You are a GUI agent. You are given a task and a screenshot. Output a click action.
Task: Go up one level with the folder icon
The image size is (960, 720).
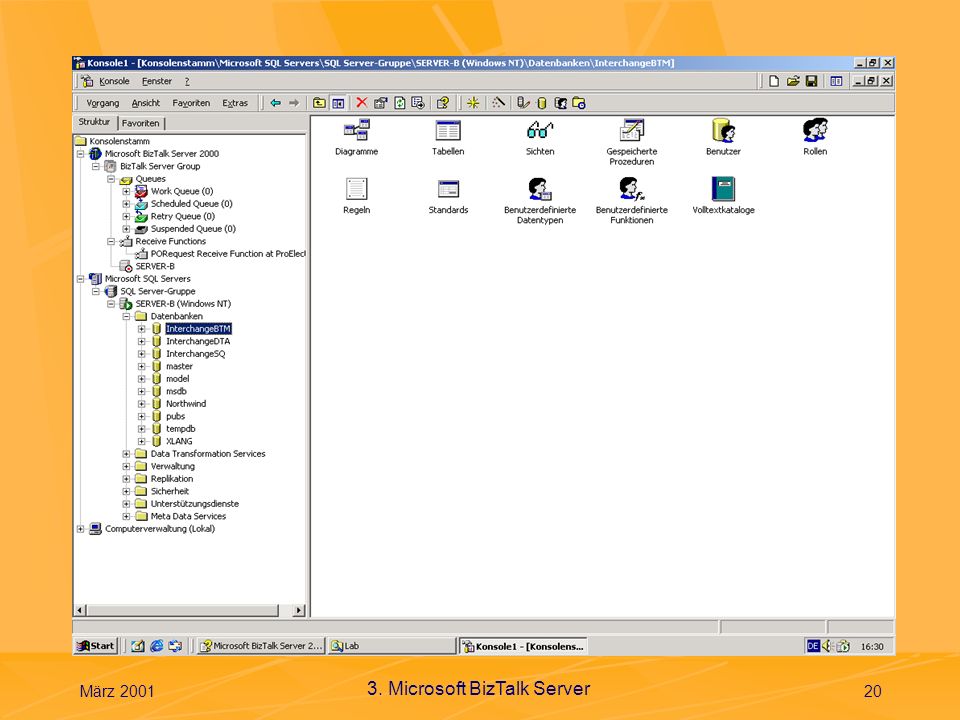(x=319, y=103)
